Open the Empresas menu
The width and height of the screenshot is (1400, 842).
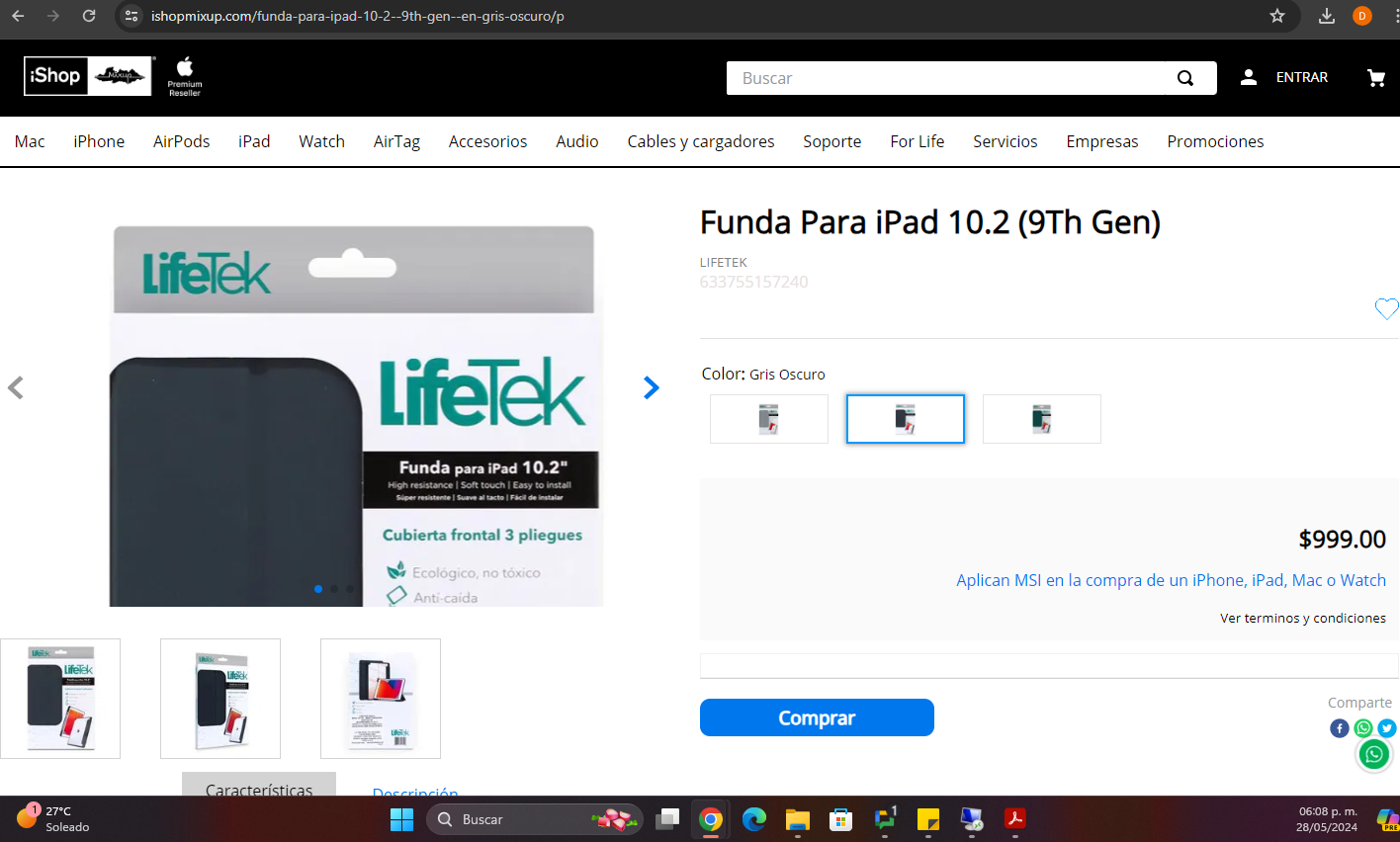(x=1102, y=141)
